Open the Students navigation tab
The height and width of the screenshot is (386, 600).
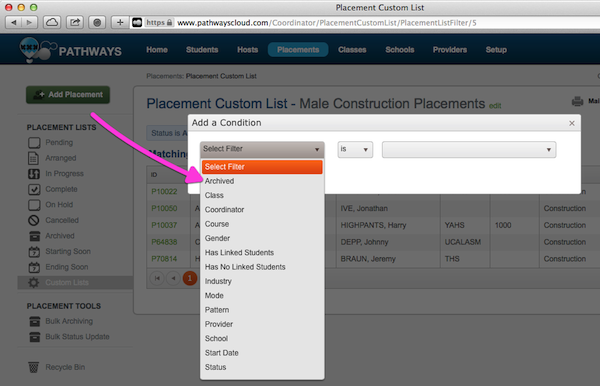coord(202,50)
